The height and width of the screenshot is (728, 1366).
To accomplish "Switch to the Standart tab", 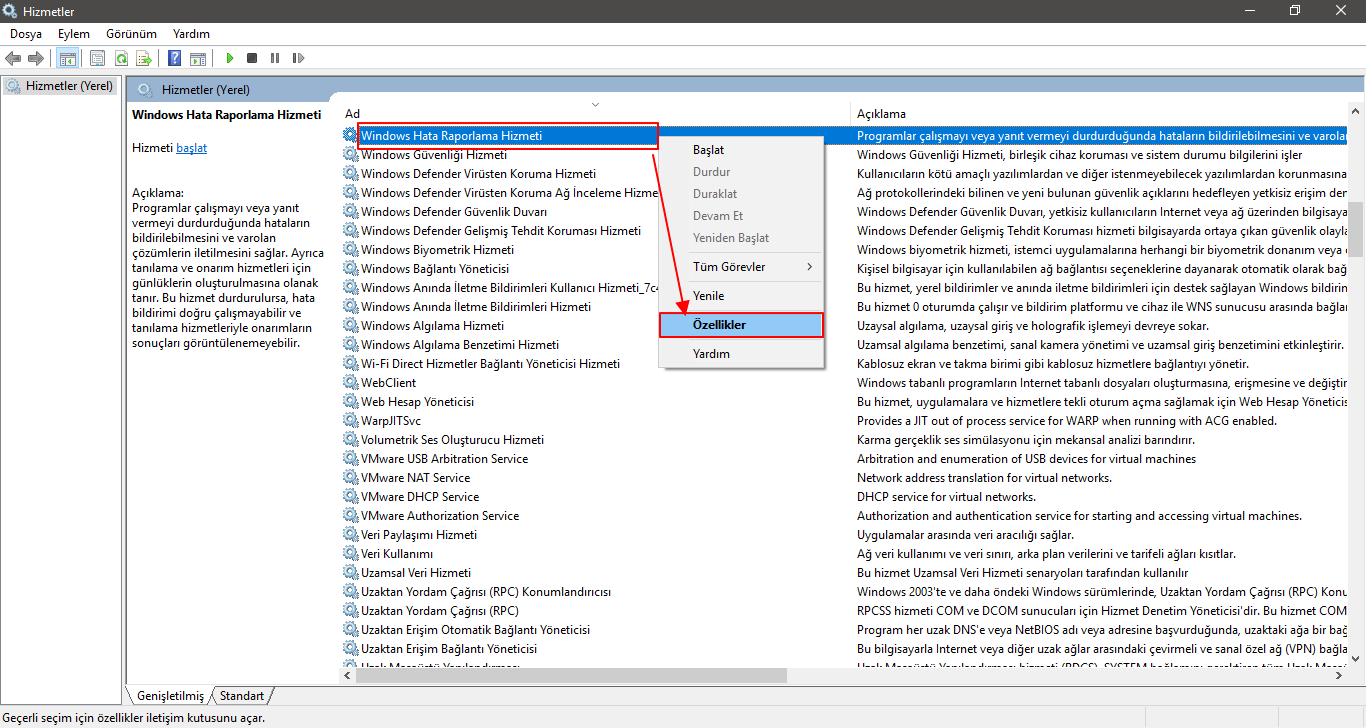I will (242, 695).
